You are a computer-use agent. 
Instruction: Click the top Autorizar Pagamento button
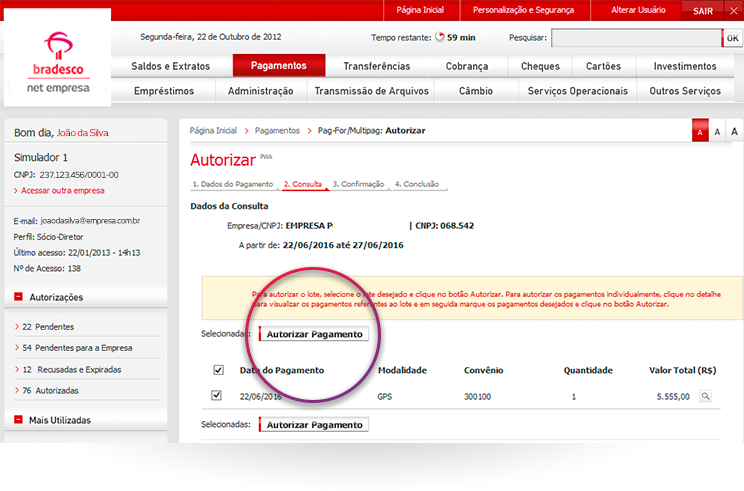tap(314, 334)
